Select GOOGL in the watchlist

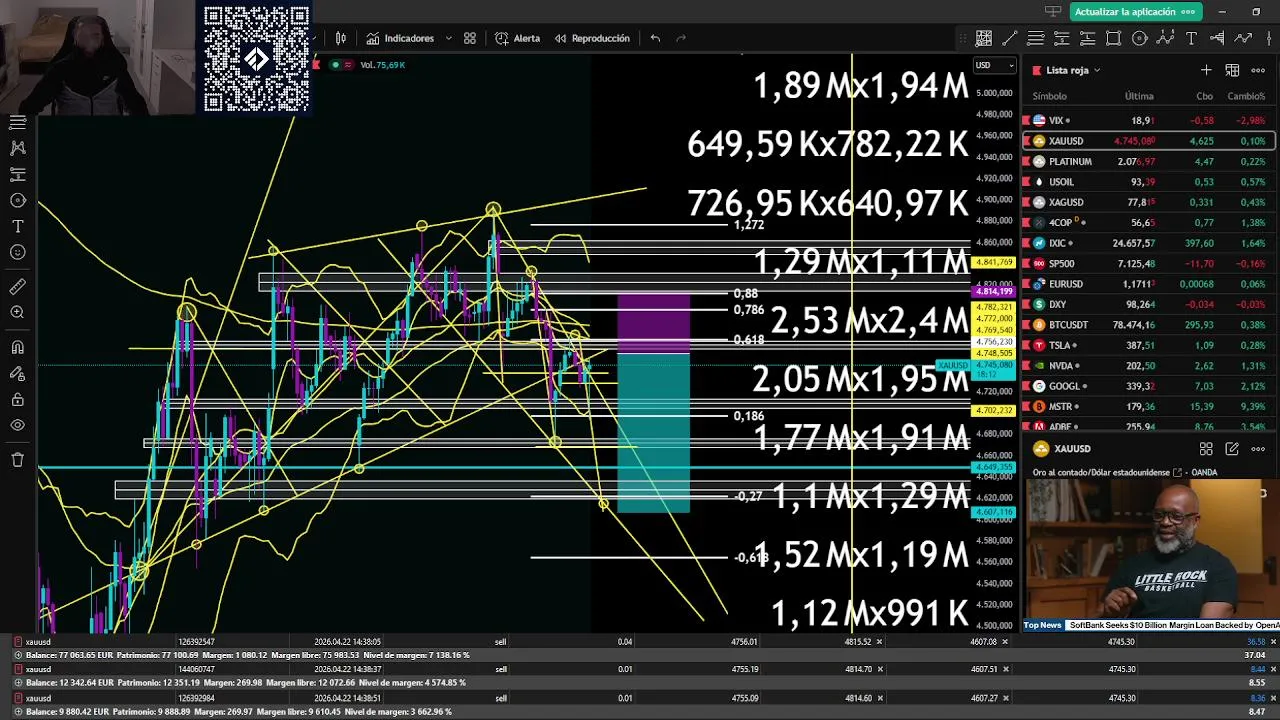pos(1148,386)
